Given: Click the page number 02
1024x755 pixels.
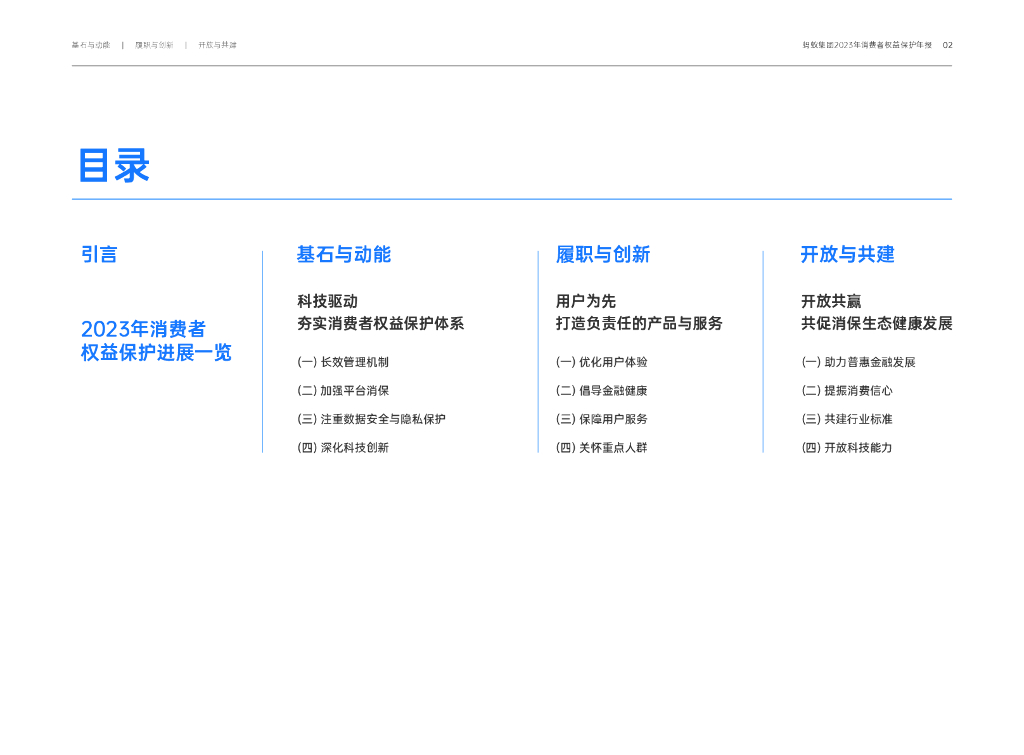Looking at the screenshot, I should click(948, 45).
